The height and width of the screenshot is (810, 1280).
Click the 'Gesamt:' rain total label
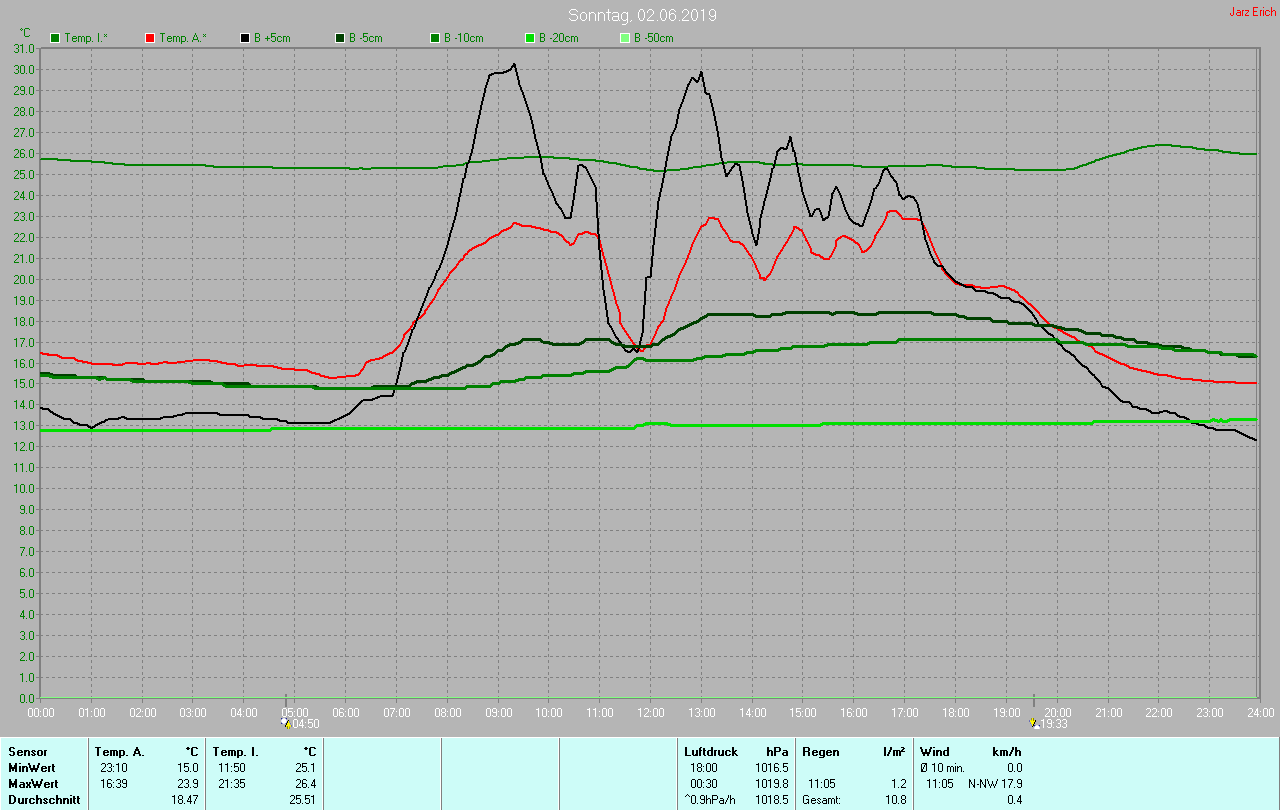click(821, 799)
